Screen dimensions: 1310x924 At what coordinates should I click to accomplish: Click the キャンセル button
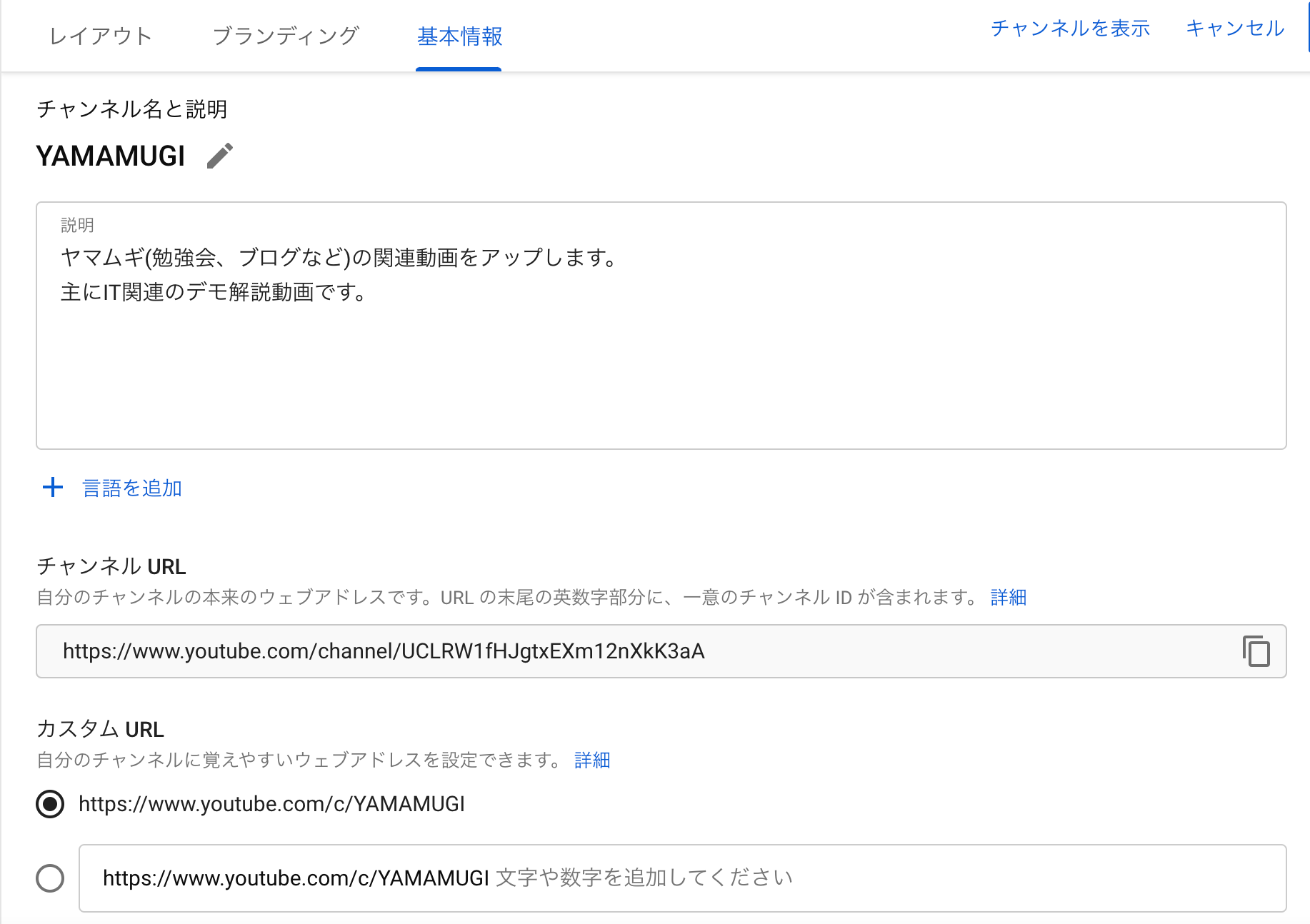[x=1235, y=28]
